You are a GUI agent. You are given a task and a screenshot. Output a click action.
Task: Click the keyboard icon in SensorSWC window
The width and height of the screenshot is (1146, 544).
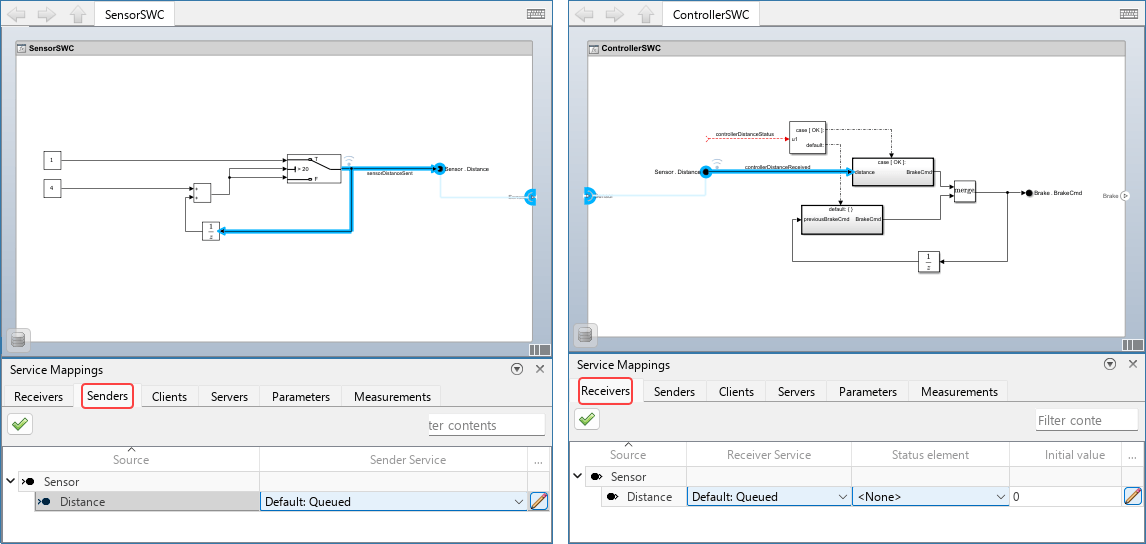[536, 14]
